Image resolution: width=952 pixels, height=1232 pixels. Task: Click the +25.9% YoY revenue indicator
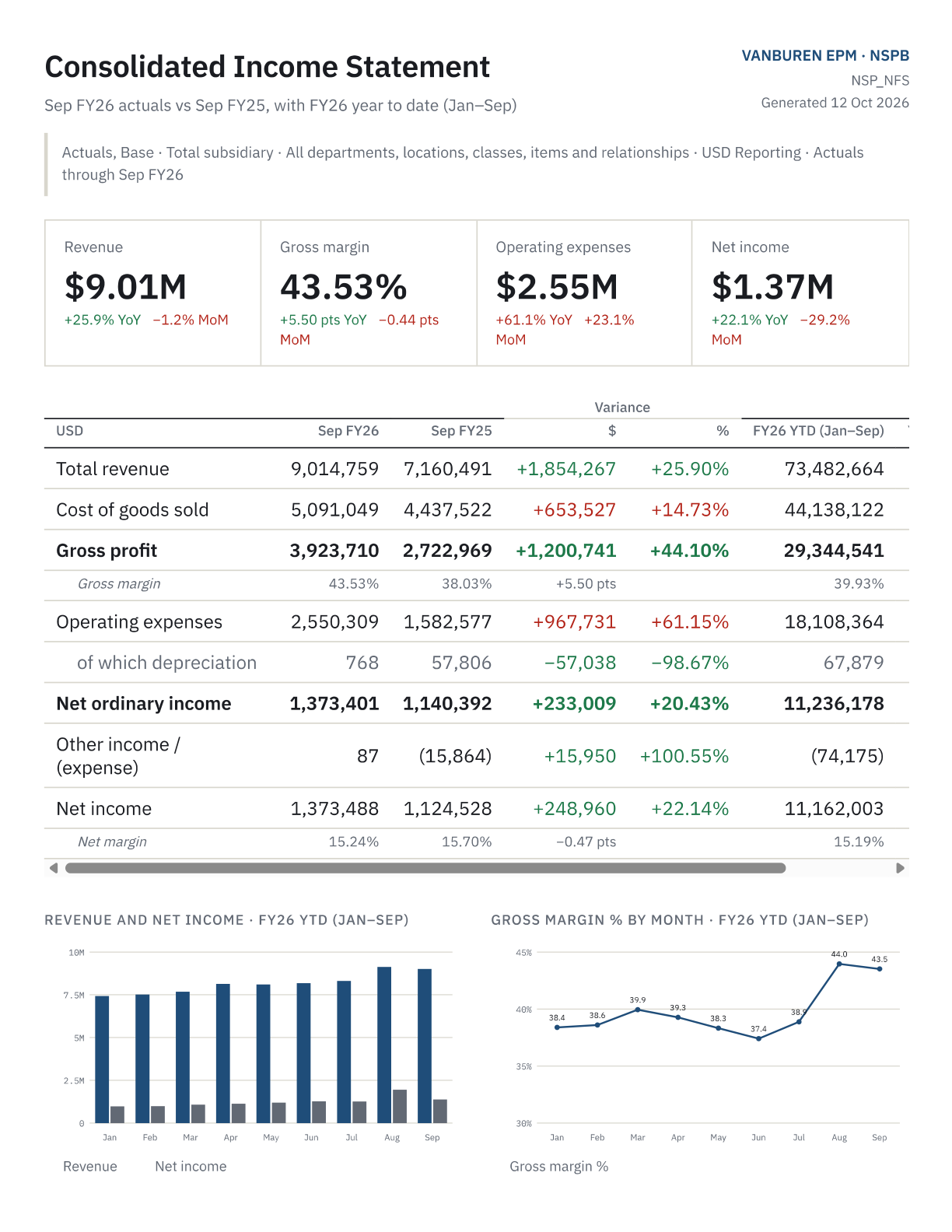[x=103, y=320]
